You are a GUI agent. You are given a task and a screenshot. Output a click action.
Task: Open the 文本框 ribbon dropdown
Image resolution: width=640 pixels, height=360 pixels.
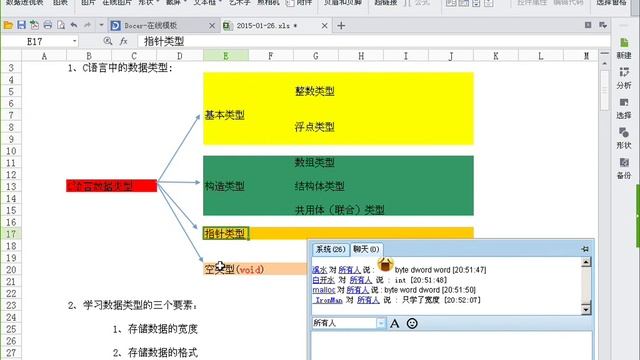point(207,2)
